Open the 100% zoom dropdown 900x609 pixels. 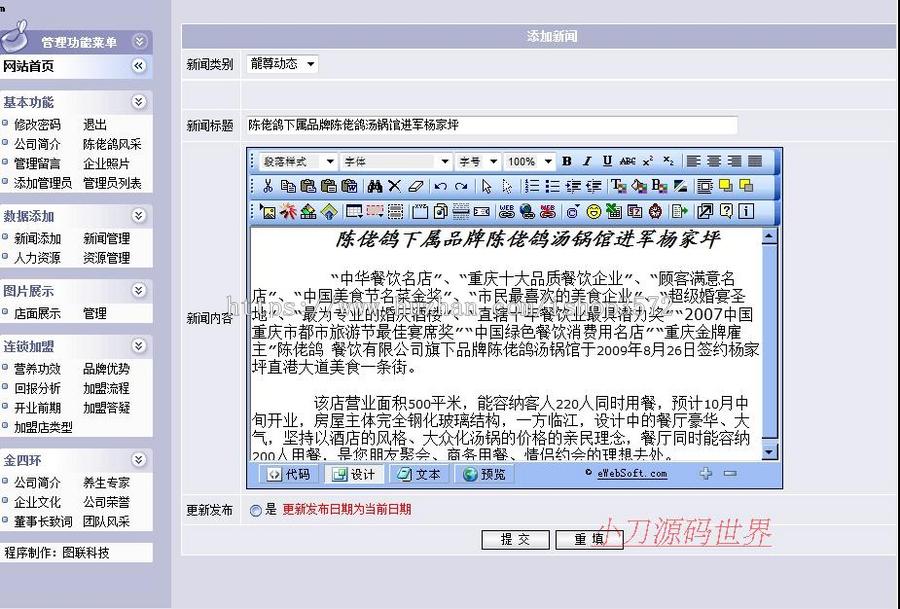(529, 161)
